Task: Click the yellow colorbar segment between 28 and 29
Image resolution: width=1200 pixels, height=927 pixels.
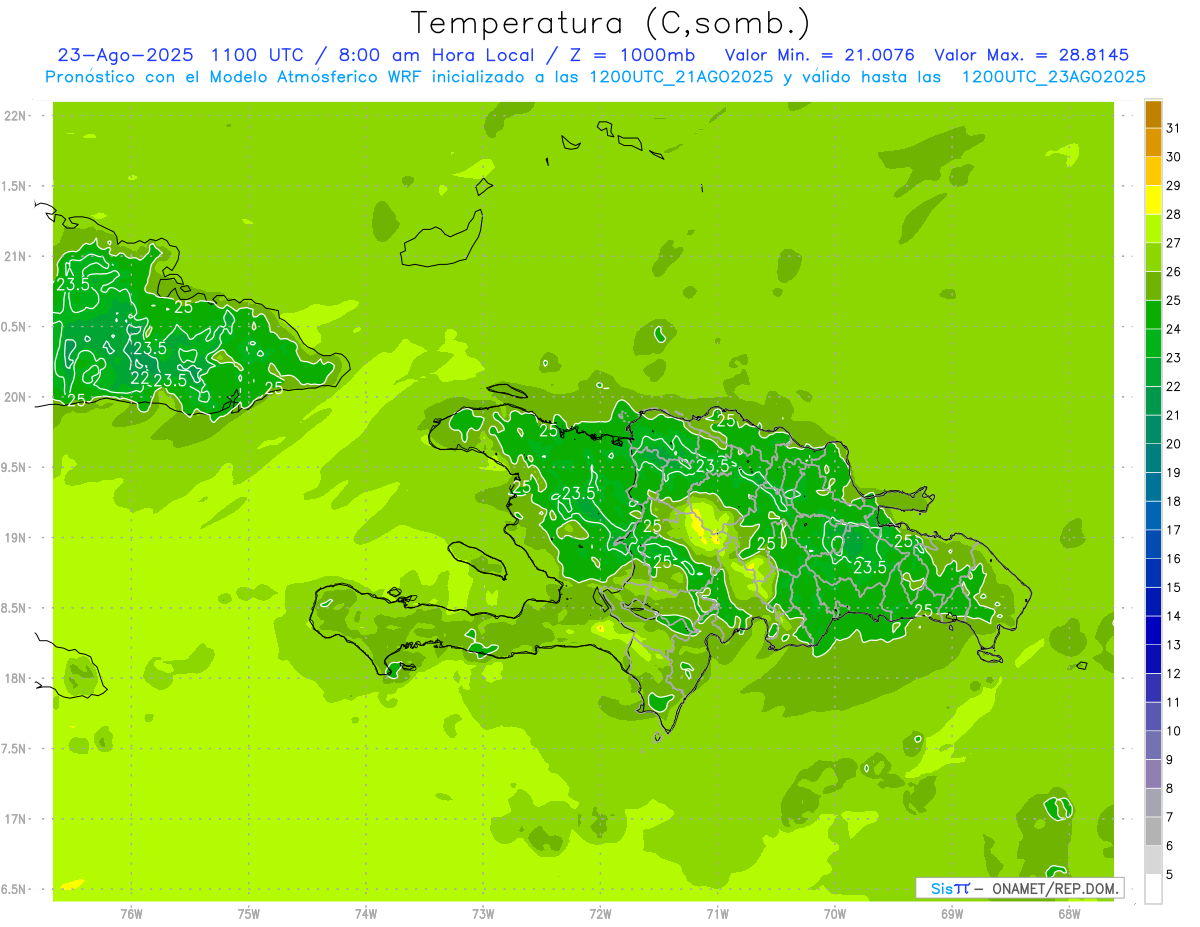Action: click(1153, 200)
